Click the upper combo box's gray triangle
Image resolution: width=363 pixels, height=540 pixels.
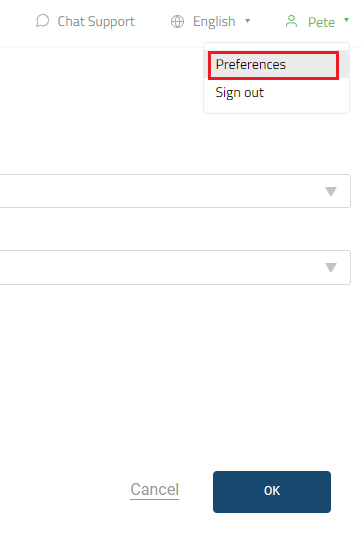coord(331,191)
